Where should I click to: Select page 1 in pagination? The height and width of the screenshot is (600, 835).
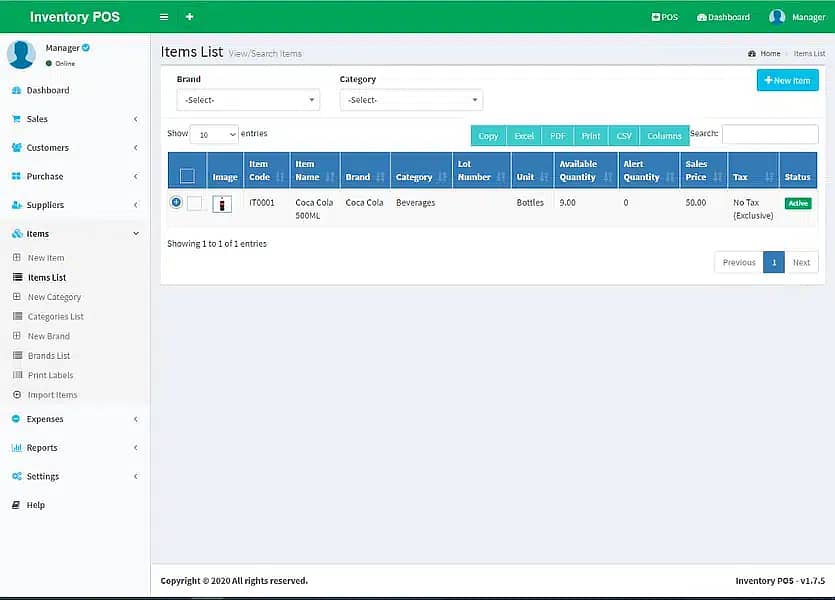[774, 262]
